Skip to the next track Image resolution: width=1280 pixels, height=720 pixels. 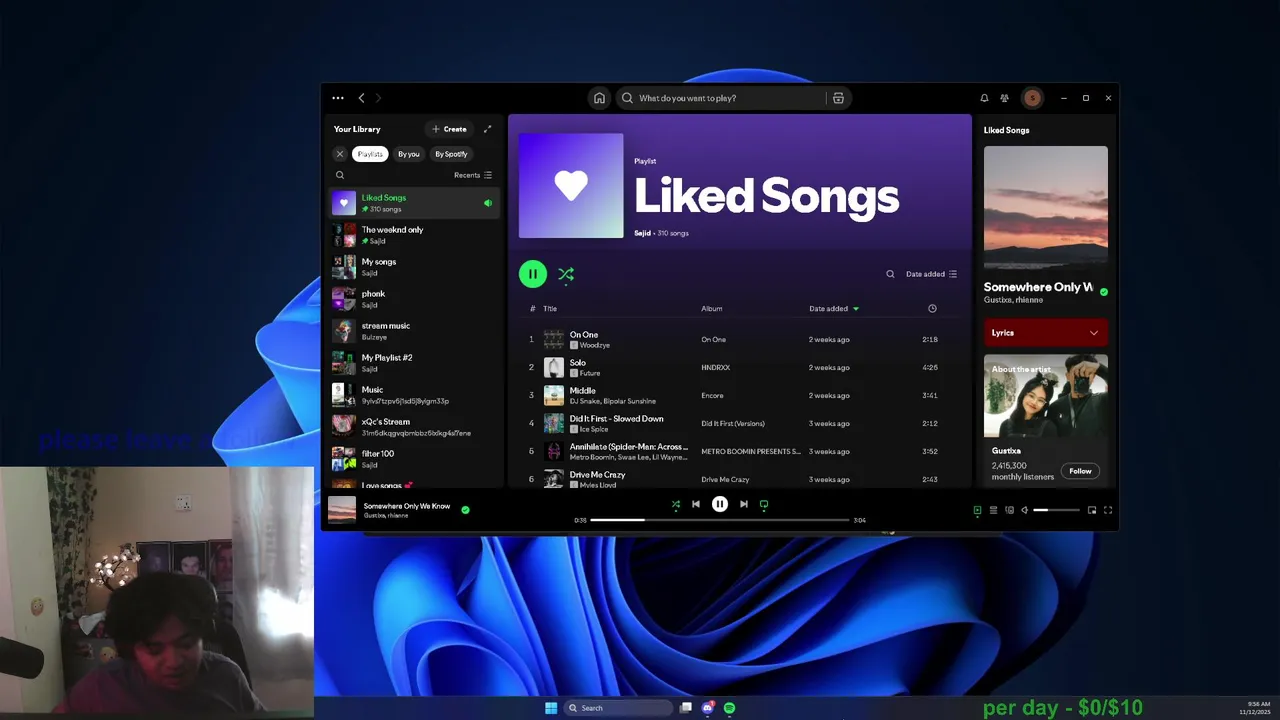coord(743,504)
